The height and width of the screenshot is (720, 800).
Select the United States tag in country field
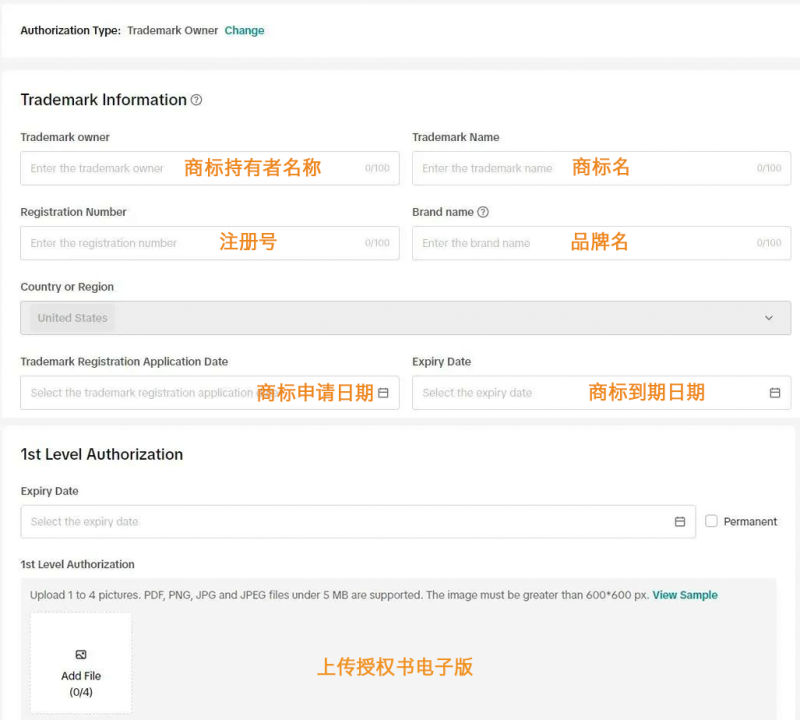pyautogui.click(x=72, y=318)
